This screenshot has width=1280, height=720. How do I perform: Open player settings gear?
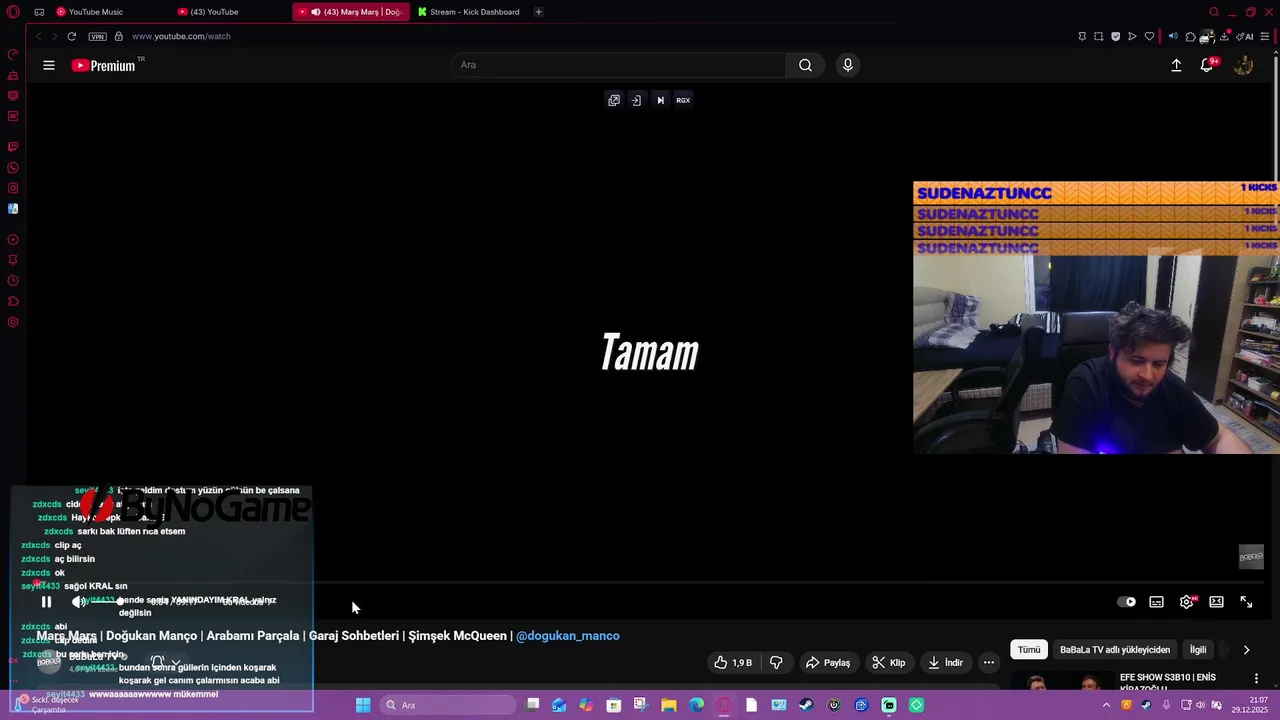(1186, 602)
